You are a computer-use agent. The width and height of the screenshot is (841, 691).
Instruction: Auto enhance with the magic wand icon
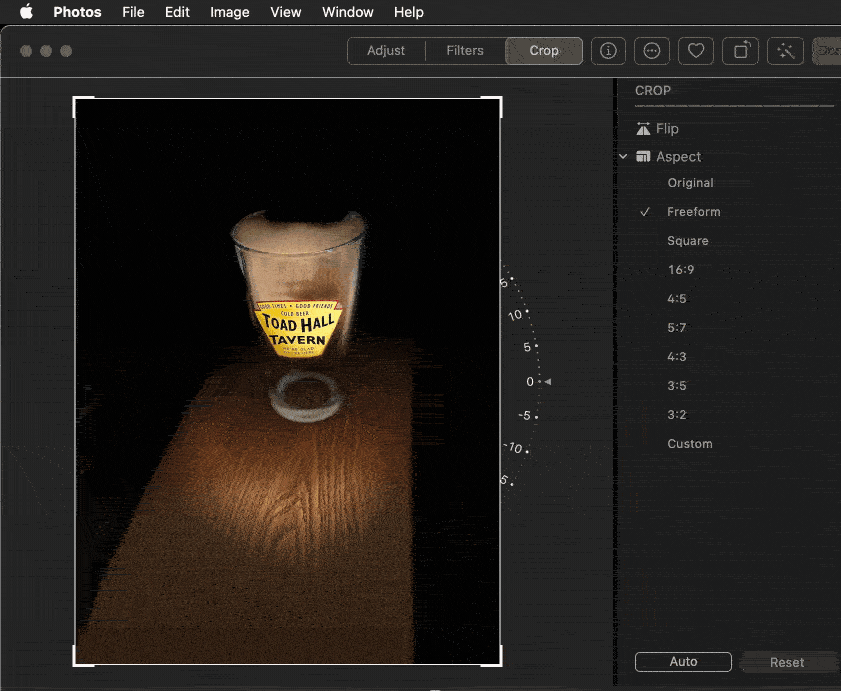pyautogui.click(x=785, y=51)
